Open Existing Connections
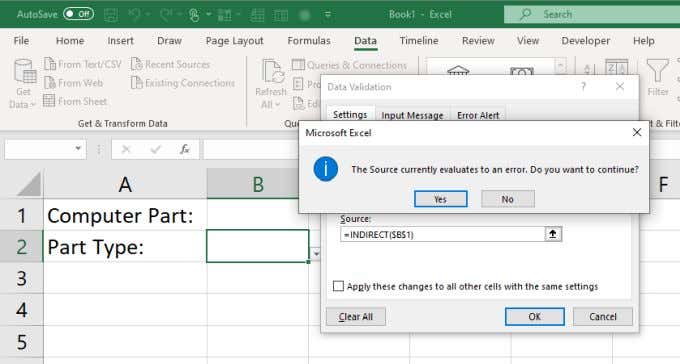Image resolution: width=680 pixels, height=364 pixels. click(183, 82)
